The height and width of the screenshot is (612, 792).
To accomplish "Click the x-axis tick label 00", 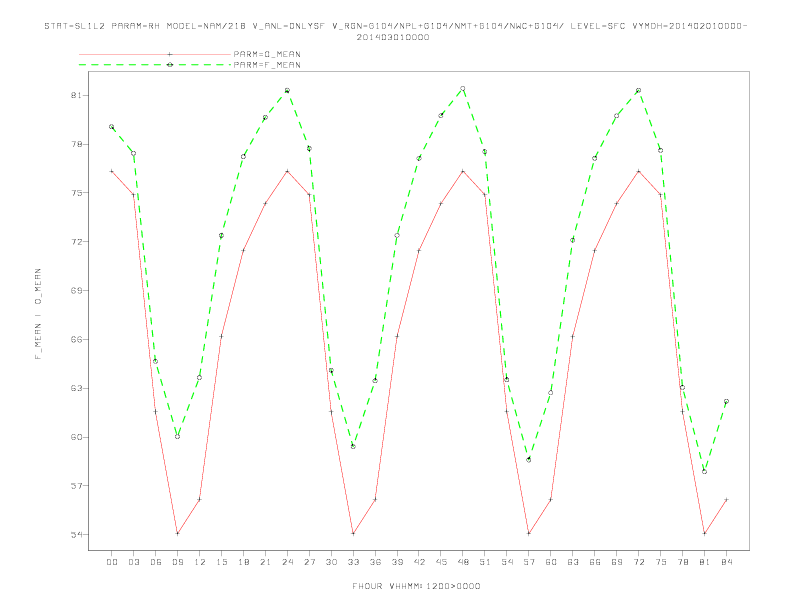I will pos(112,562).
